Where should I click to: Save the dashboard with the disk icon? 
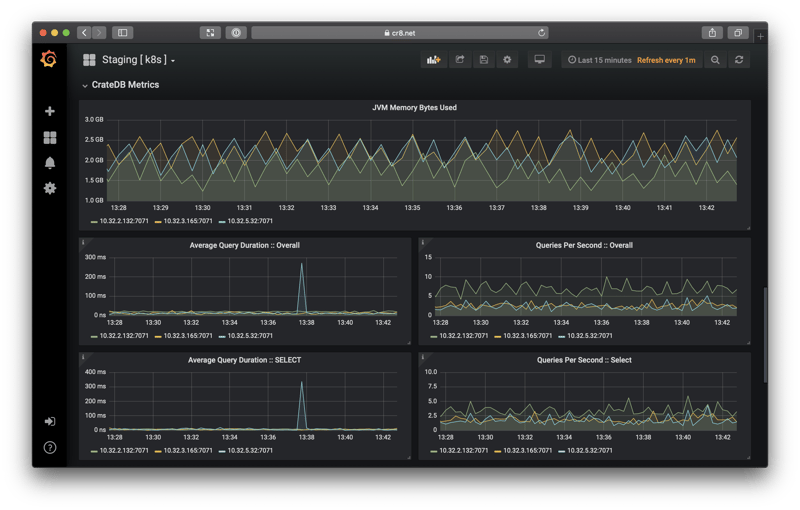coord(484,60)
